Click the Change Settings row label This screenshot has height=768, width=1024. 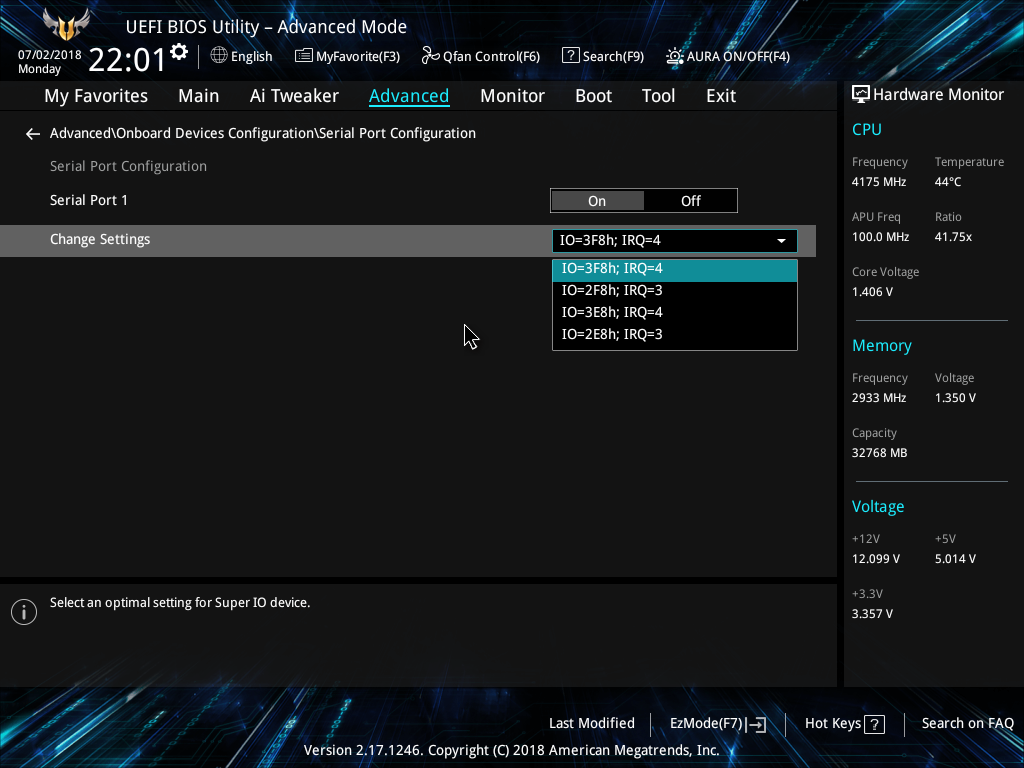click(100, 240)
